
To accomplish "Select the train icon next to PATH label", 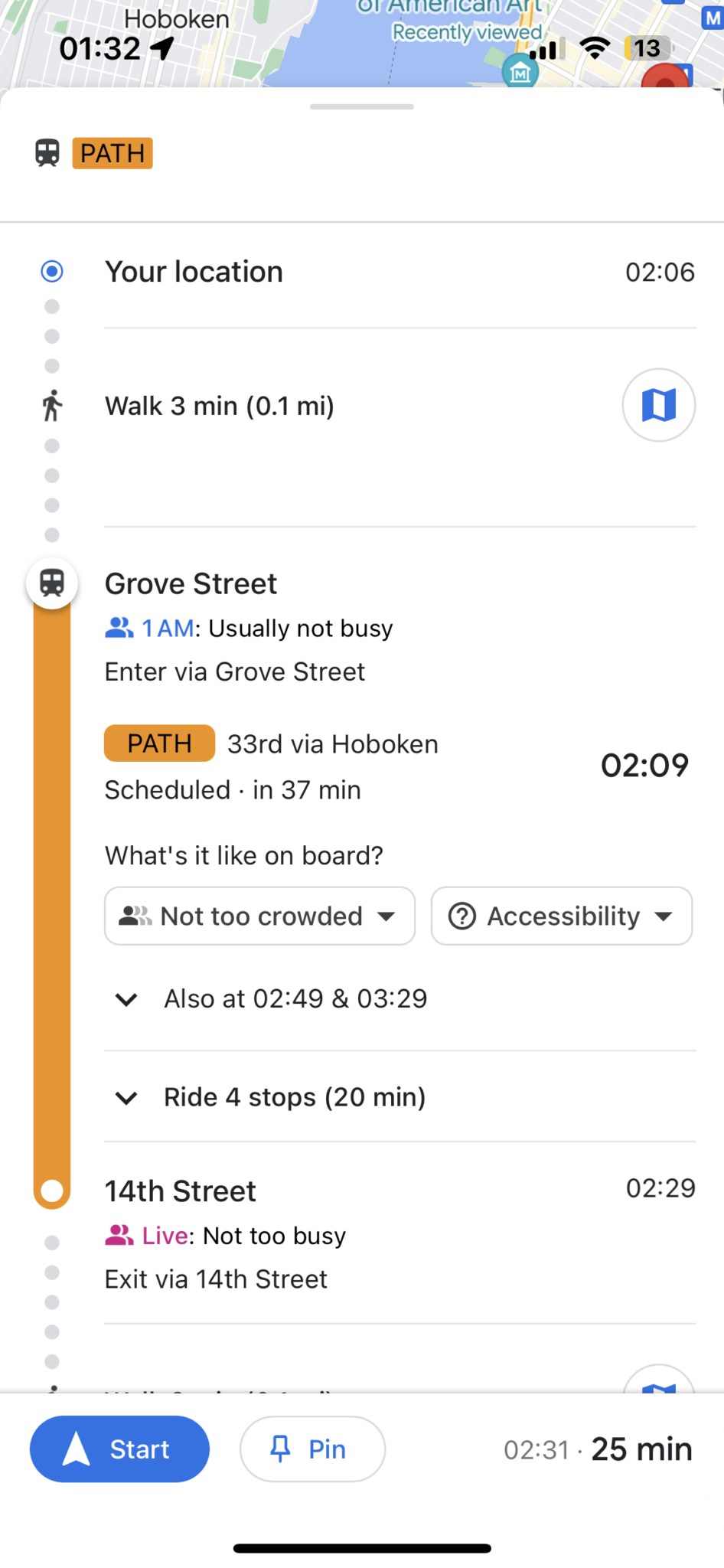I will (48, 153).
